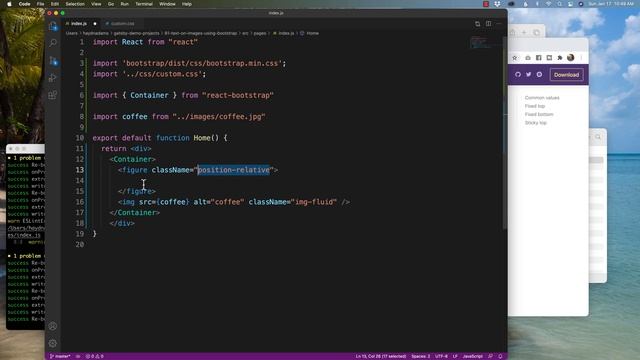Open the Go menu
Image resolution: width=640 pixels, height=360 pixels.
pyautogui.click(x=111, y=4)
